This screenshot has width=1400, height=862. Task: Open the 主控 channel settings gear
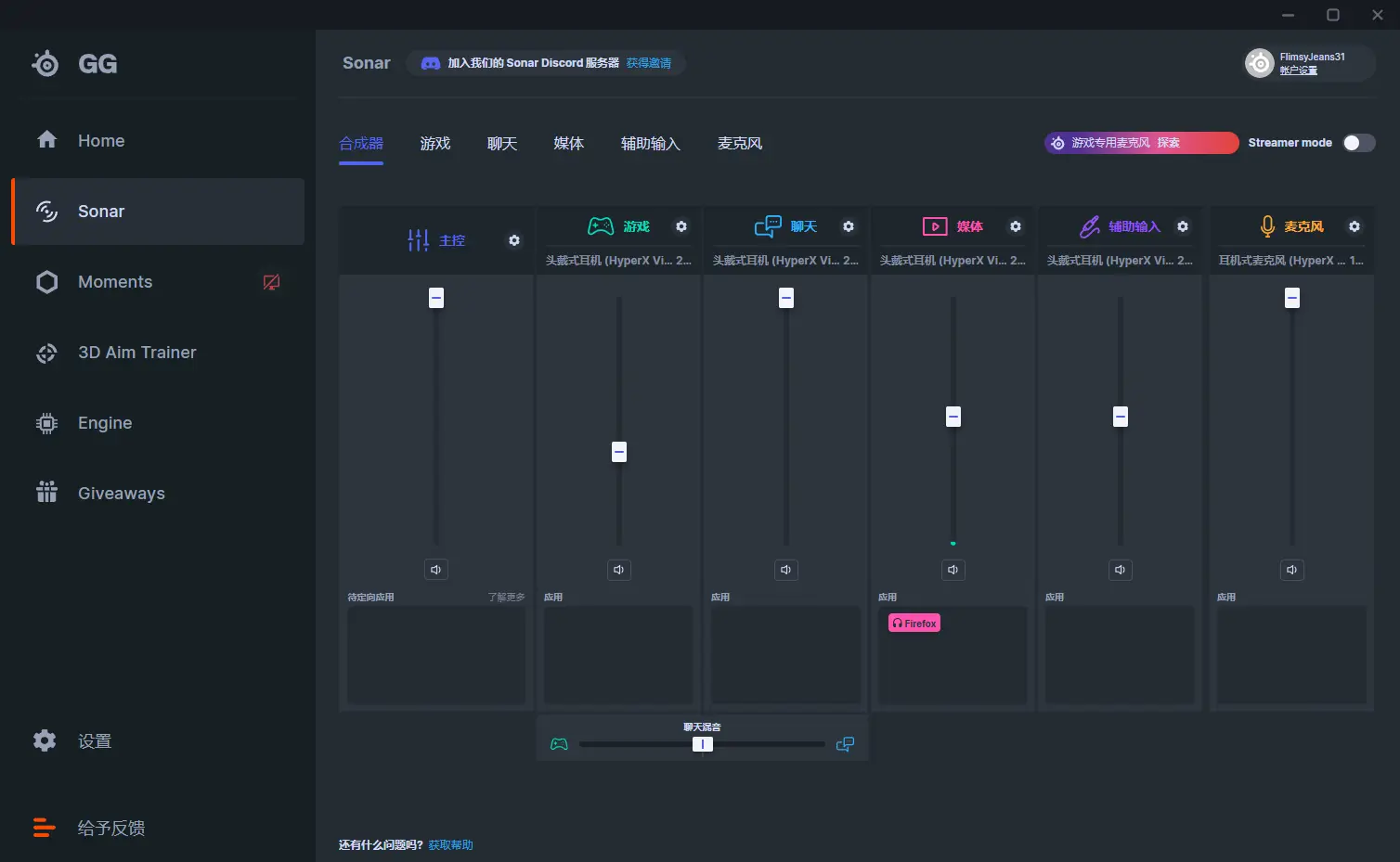513,240
